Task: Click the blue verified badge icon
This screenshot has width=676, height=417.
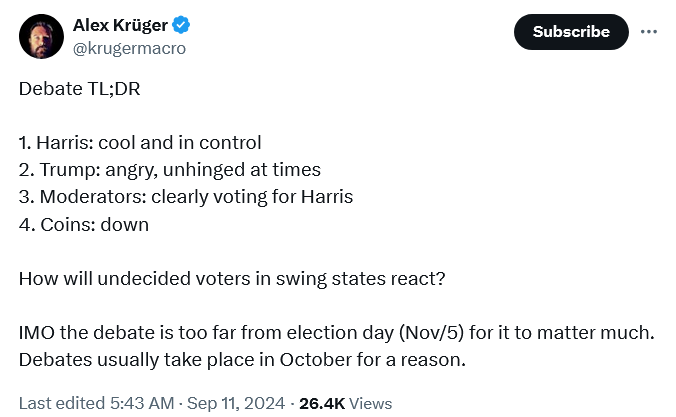Action: click(182, 25)
